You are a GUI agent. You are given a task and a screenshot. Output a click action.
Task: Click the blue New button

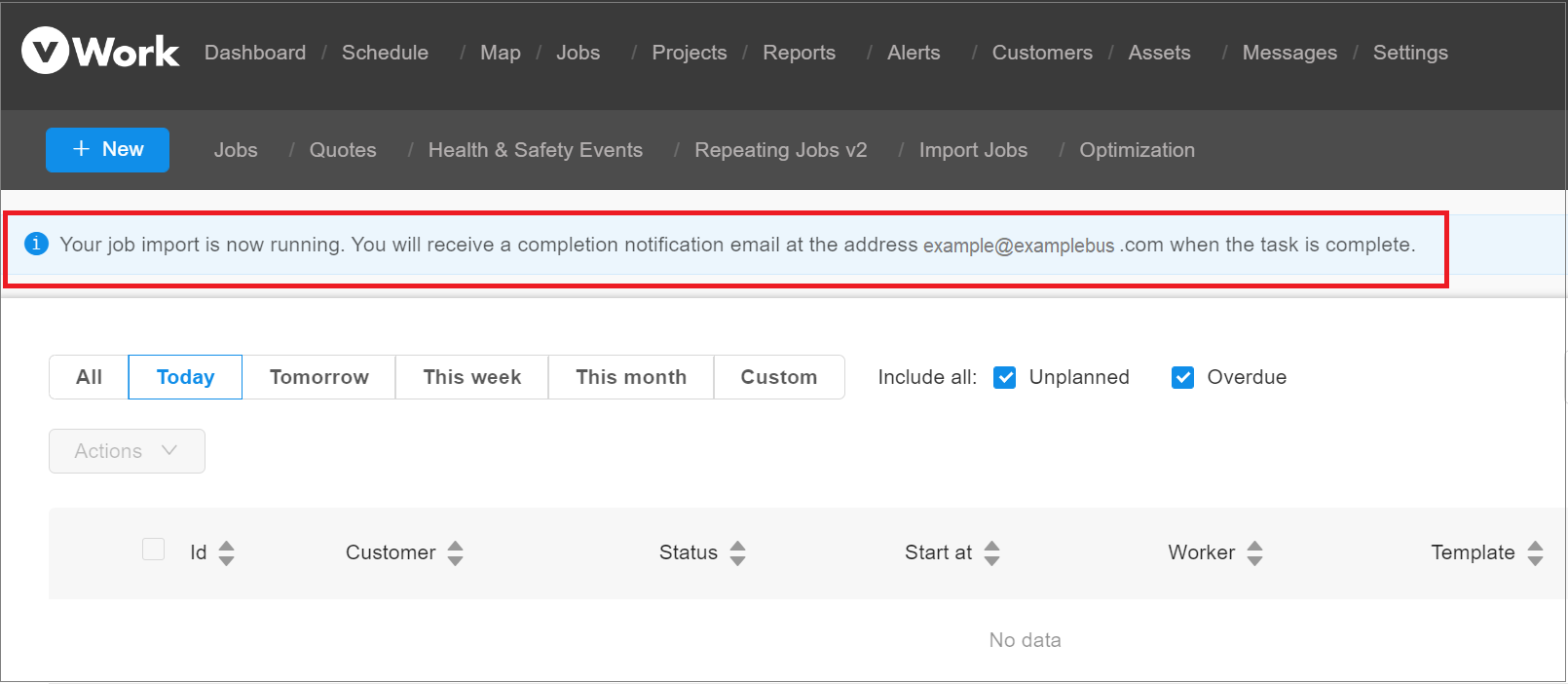pyautogui.click(x=107, y=150)
